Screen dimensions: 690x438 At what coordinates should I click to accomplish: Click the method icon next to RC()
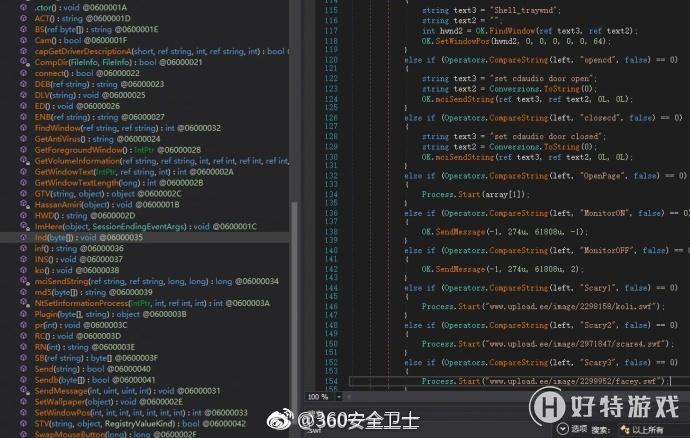tap(23, 336)
